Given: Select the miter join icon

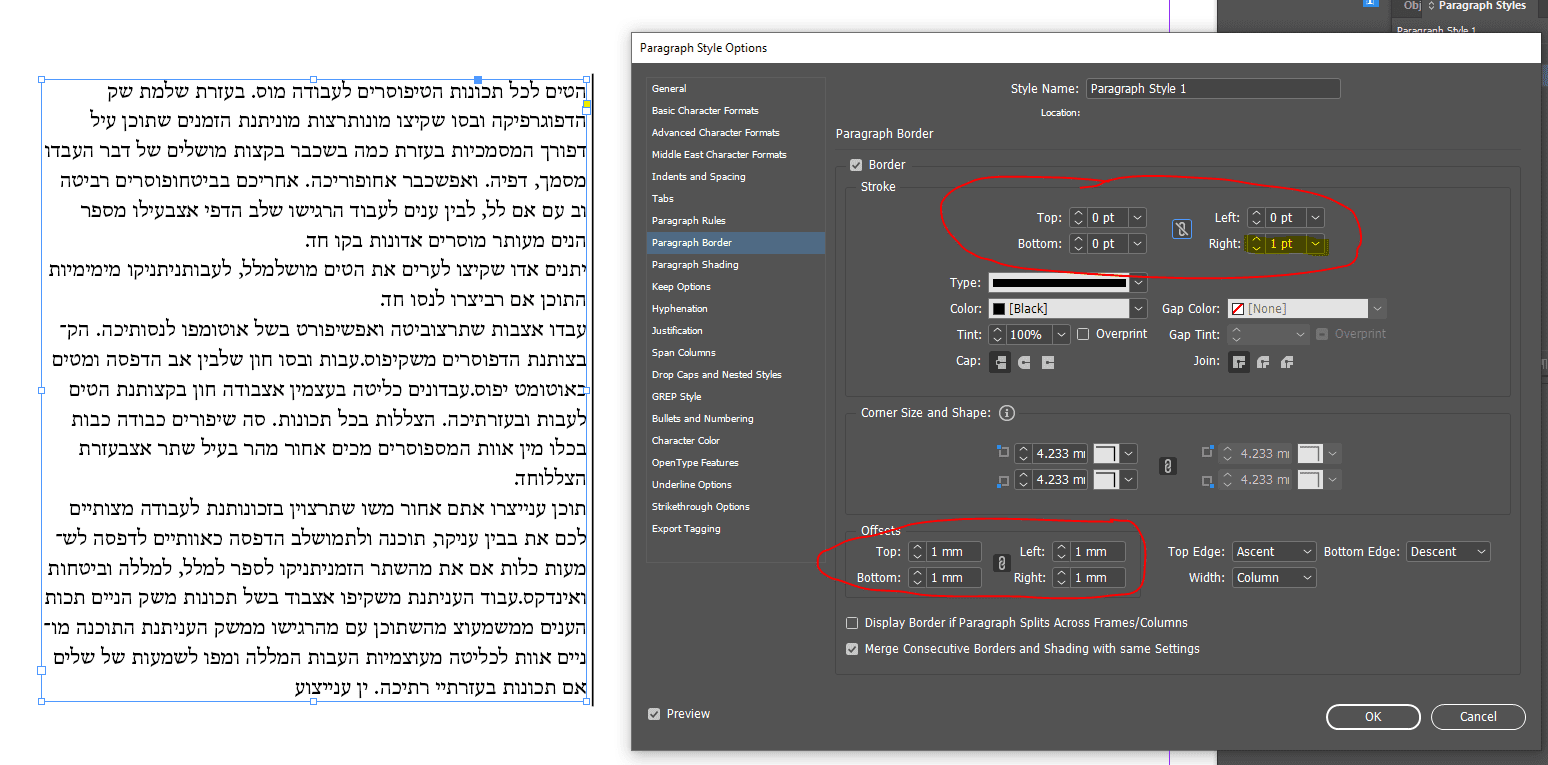Looking at the screenshot, I should [1239, 361].
